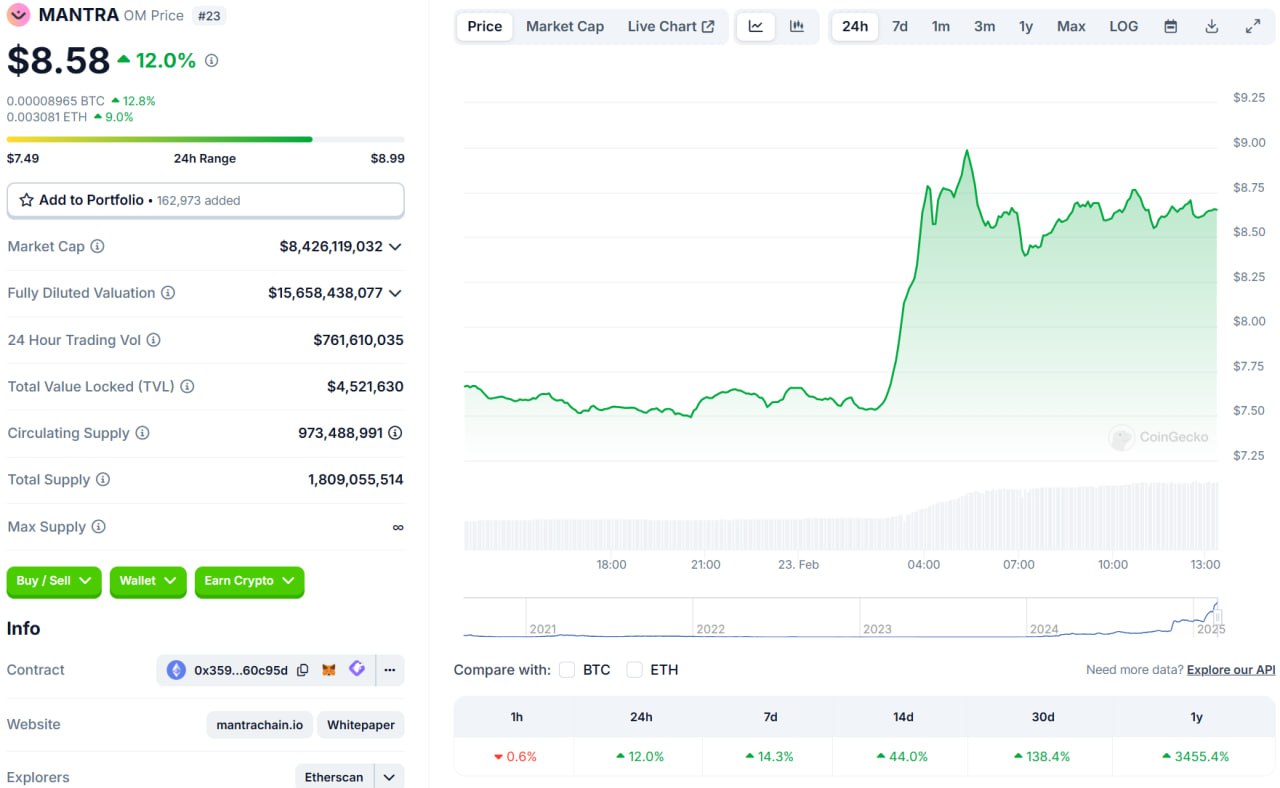Select 1m time range
This screenshot has width=1280, height=788.
click(x=941, y=26)
